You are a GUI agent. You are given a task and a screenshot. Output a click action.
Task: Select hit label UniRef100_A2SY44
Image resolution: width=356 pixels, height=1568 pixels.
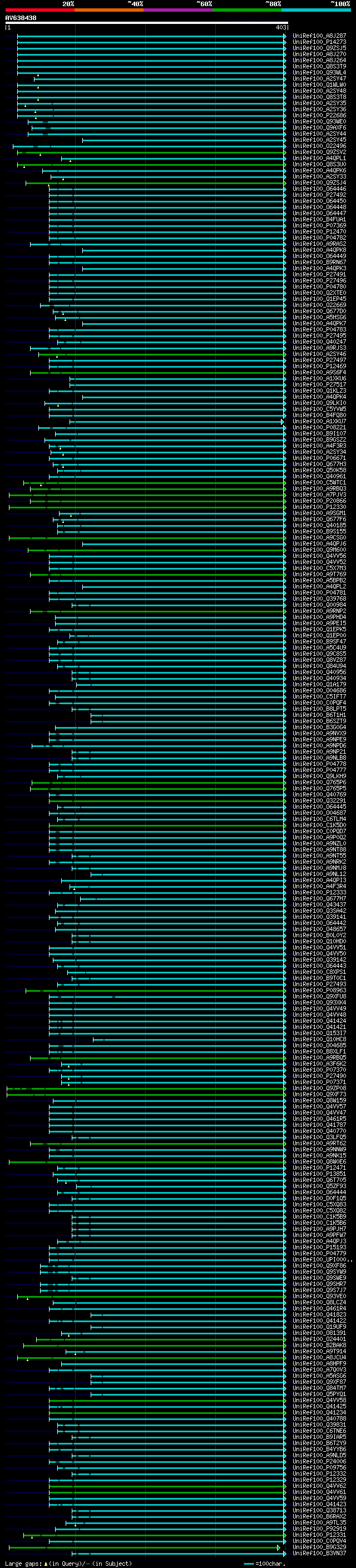pyautogui.click(x=319, y=133)
